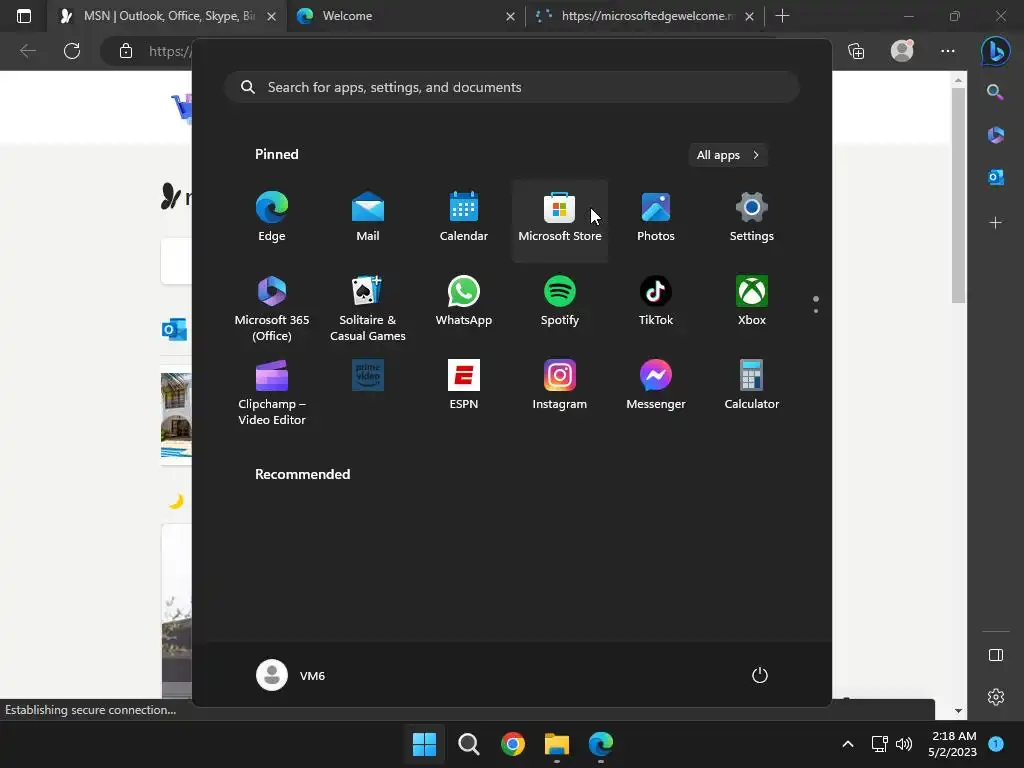
Task: Open the clock showing 2:18 AM
Action: [953, 744]
